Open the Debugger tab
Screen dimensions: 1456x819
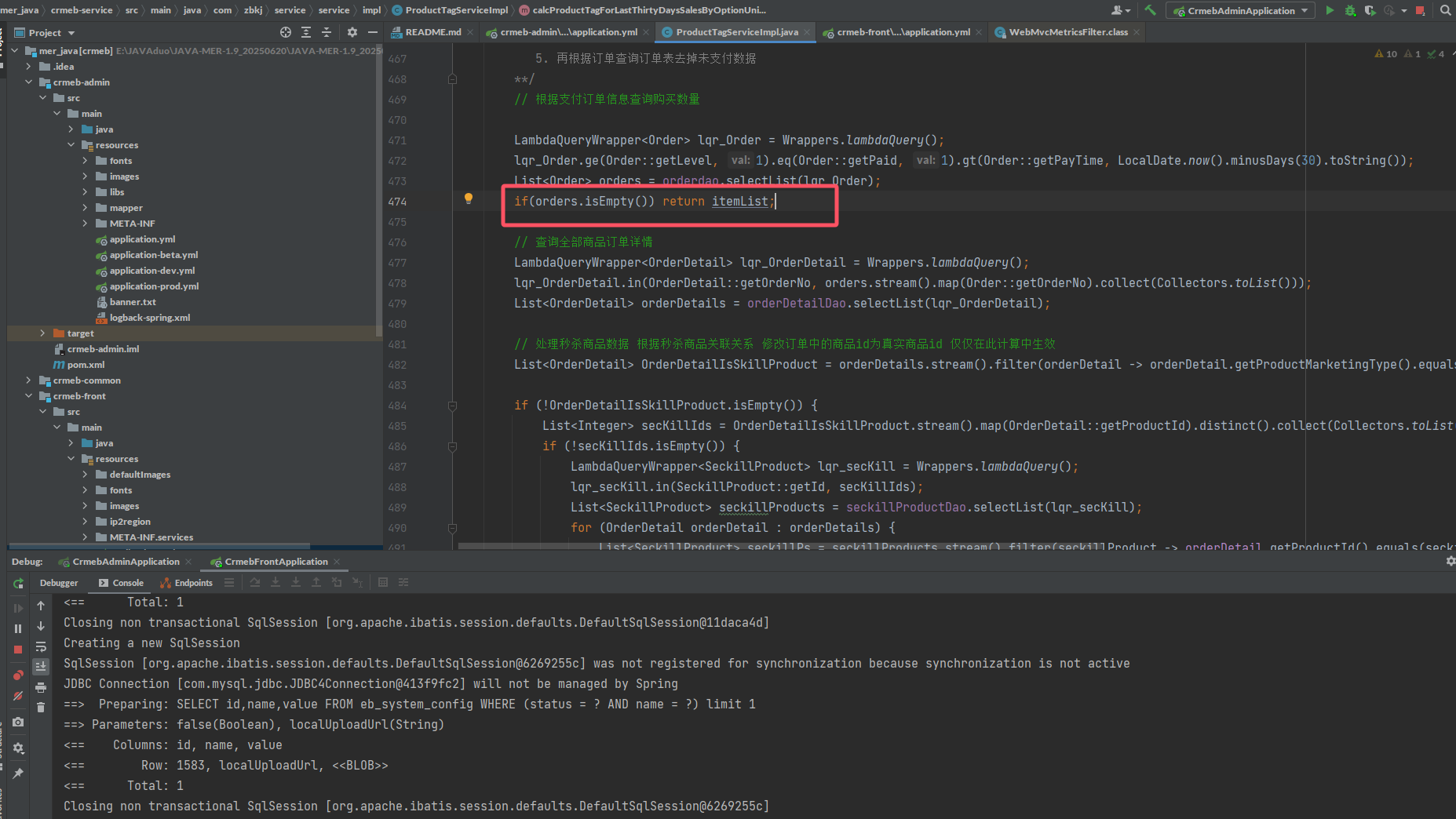59,583
